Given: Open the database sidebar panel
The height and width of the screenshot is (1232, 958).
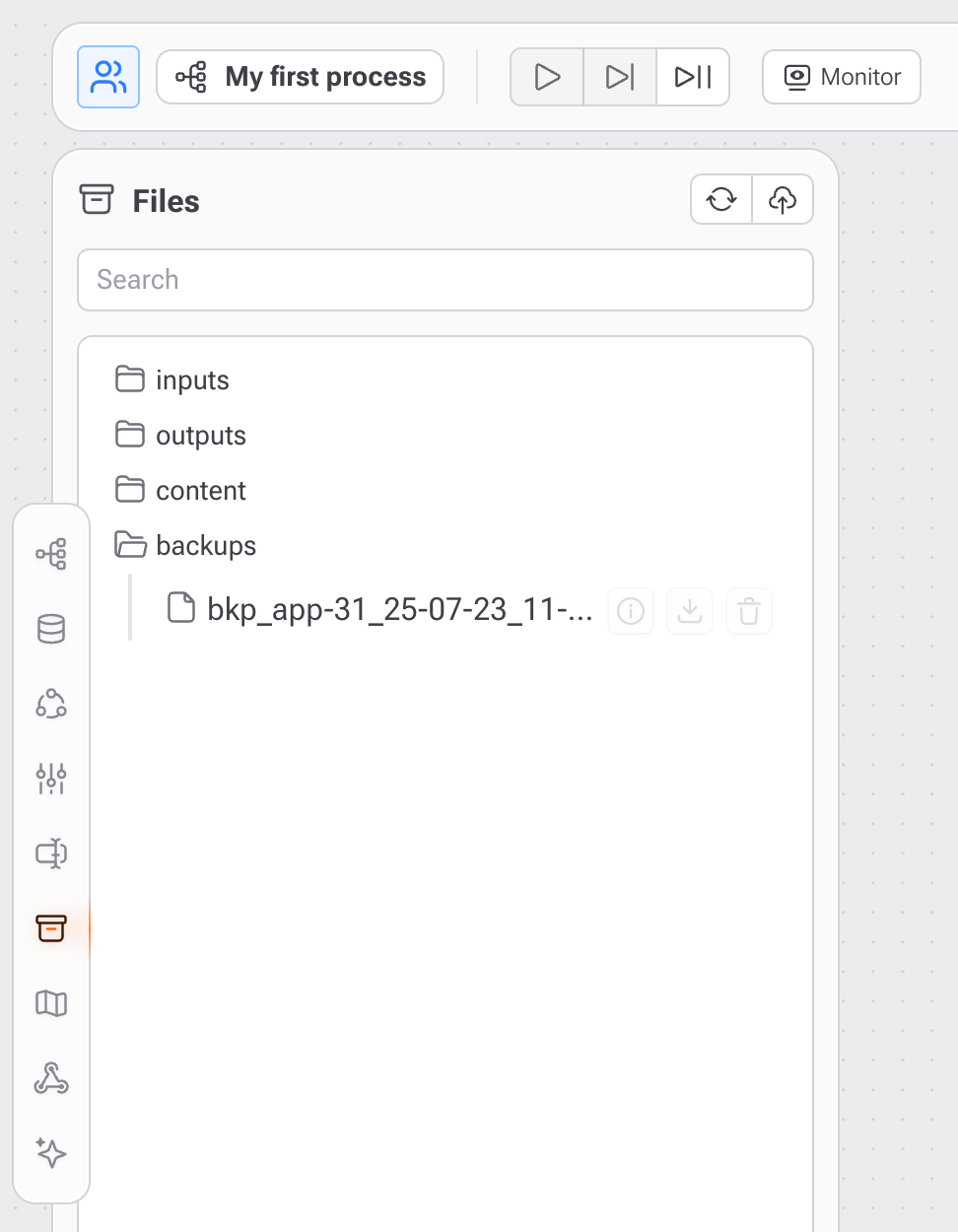Looking at the screenshot, I should [x=51, y=629].
